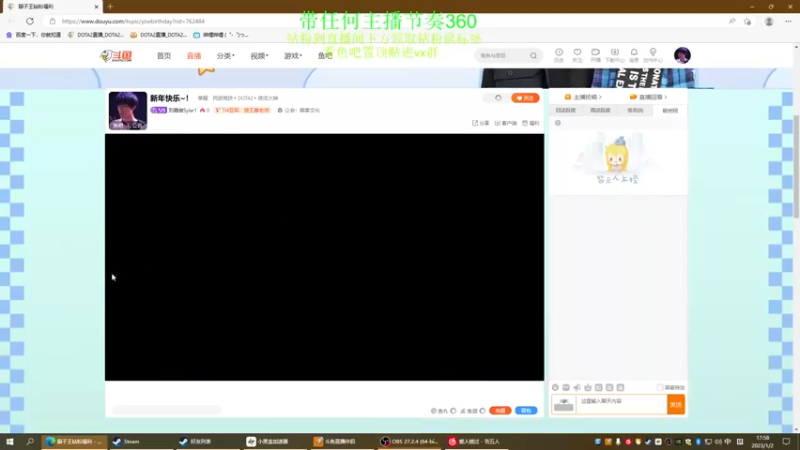800x450 pixels.
Task: Open the envelope icon in chat toolbar
Action: [x=566, y=387]
